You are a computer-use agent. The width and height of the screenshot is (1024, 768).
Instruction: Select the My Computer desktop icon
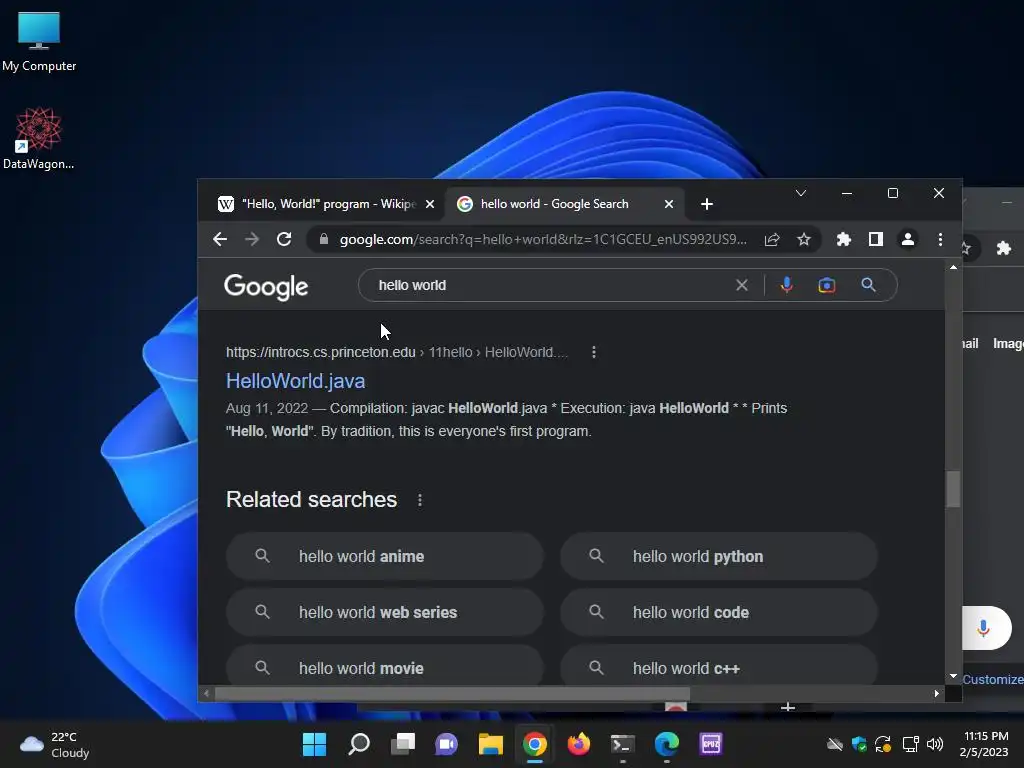pyautogui.click(x=39, y=42)
